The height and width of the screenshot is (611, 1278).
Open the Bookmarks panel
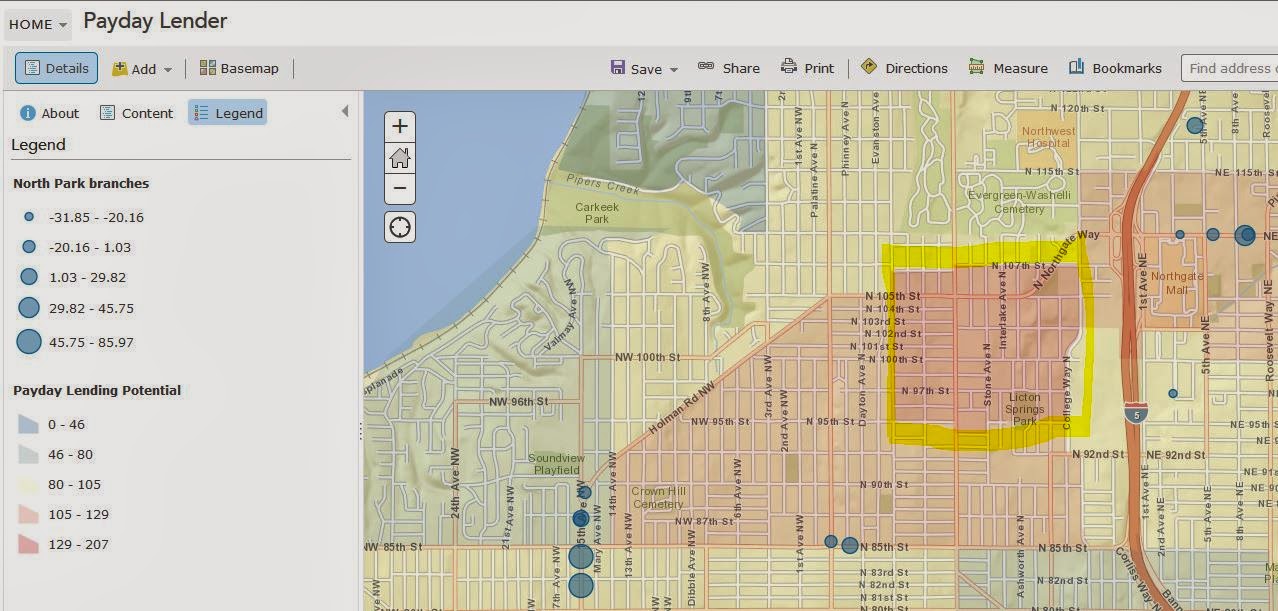pos(1114,68)
